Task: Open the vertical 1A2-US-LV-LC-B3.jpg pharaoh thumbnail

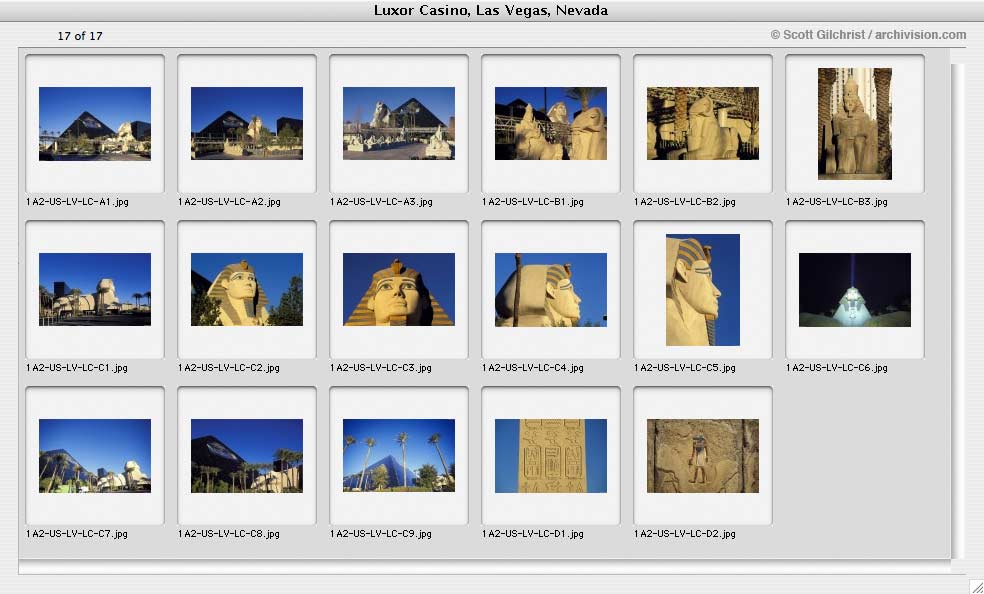Action: (x=854, y=124)
